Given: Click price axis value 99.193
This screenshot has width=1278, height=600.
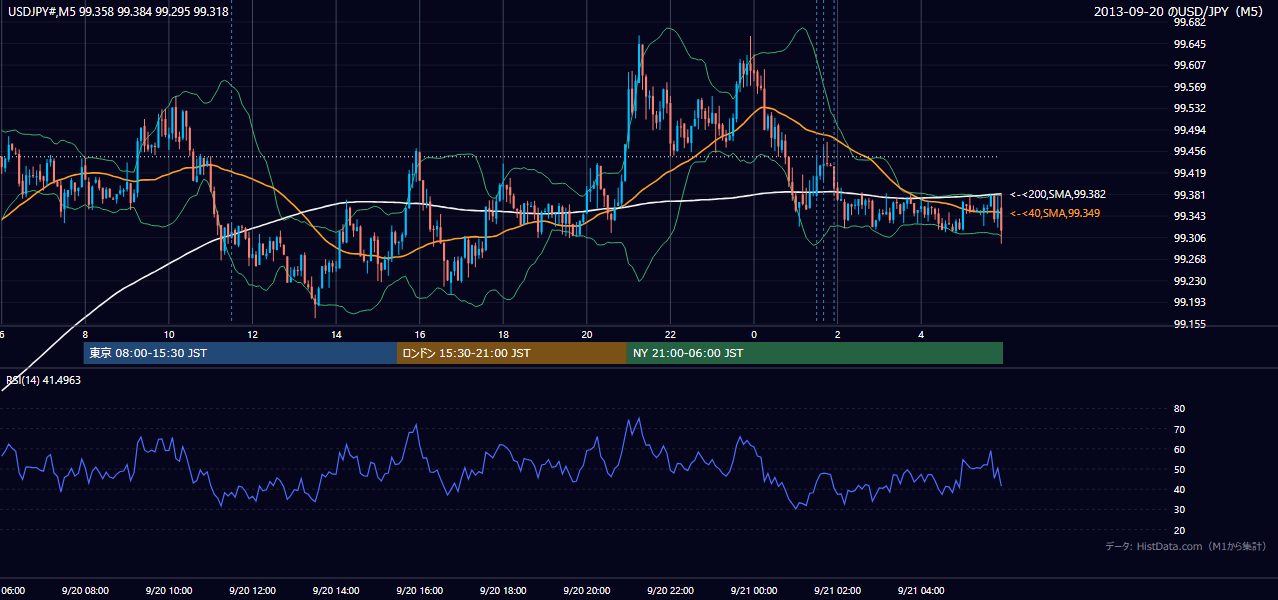Looking at the screenshot, I should [1189, 302].
